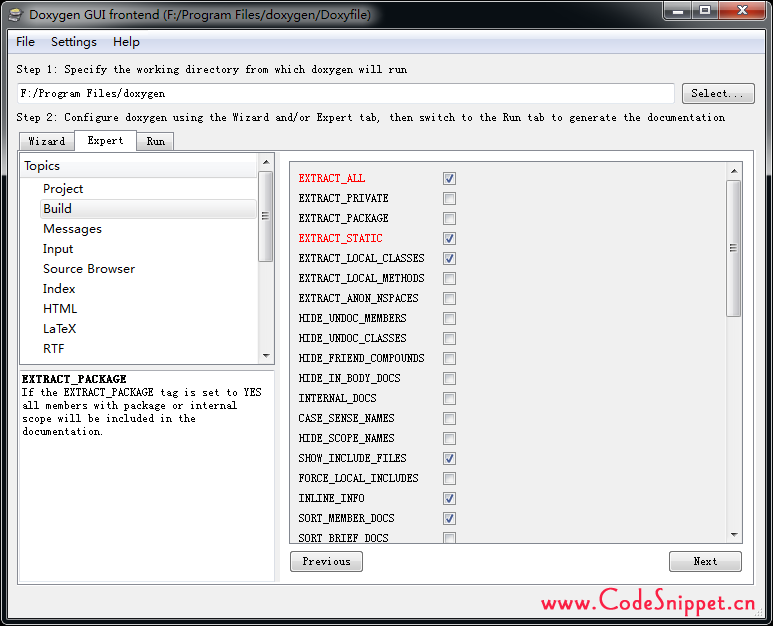Enable HIDE_SCOPE_NAMES checkbox

(x=449, y=438)
